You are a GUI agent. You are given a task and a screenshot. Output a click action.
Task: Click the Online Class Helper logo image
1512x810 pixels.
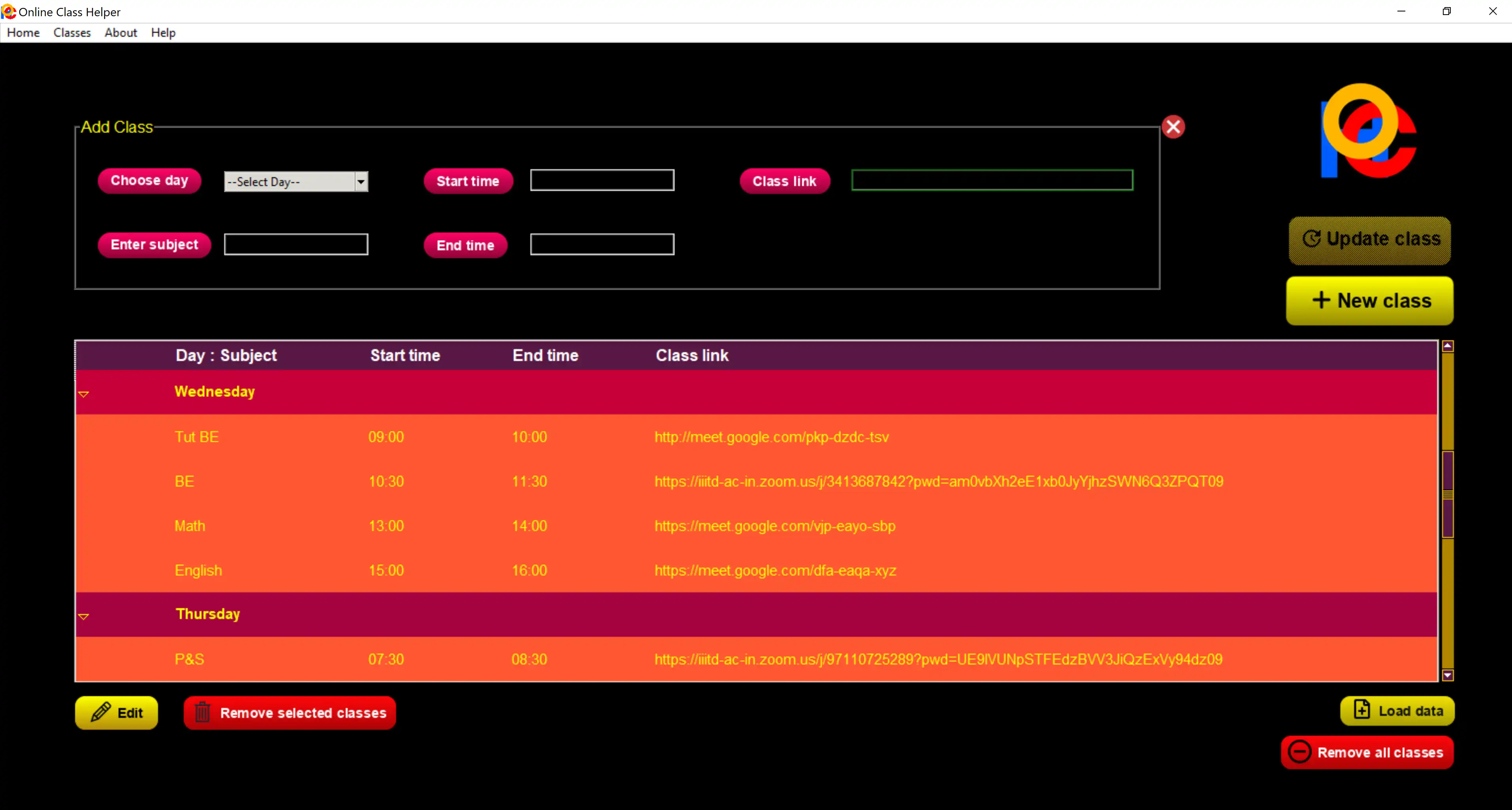[1368, 130]
